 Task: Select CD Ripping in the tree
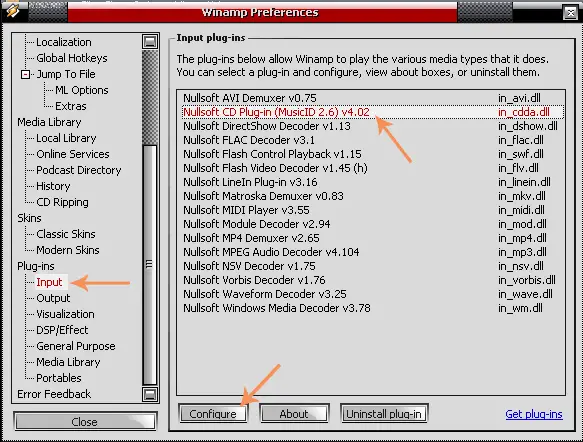pos(62,202)
